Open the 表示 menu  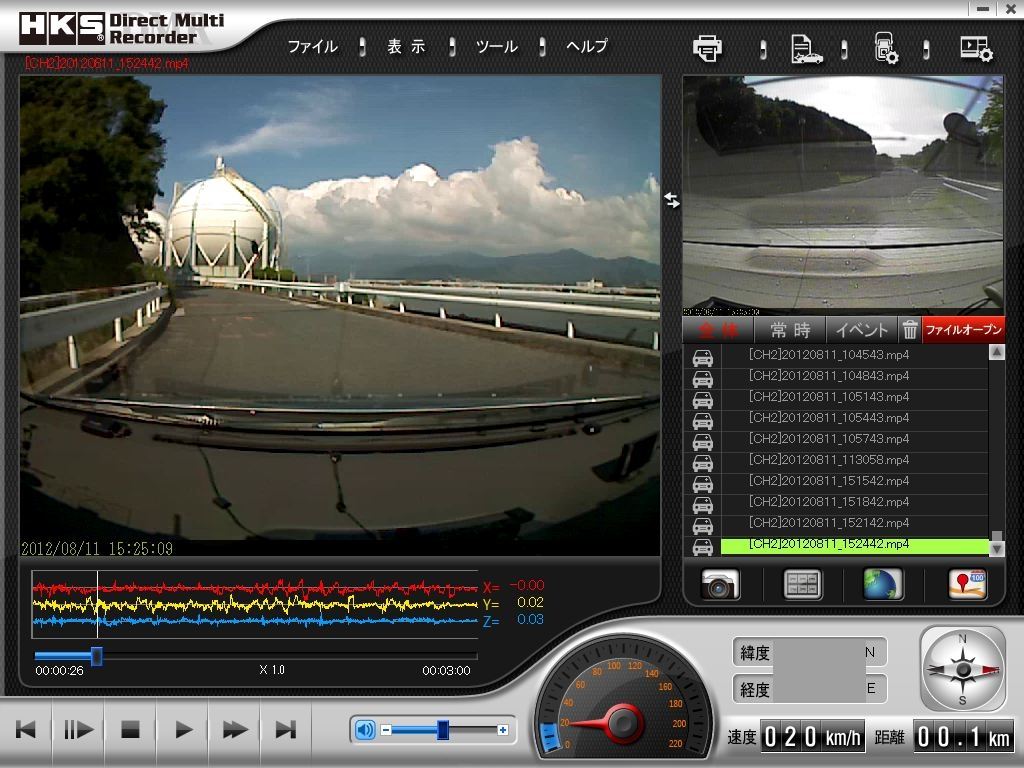(406, 46)
